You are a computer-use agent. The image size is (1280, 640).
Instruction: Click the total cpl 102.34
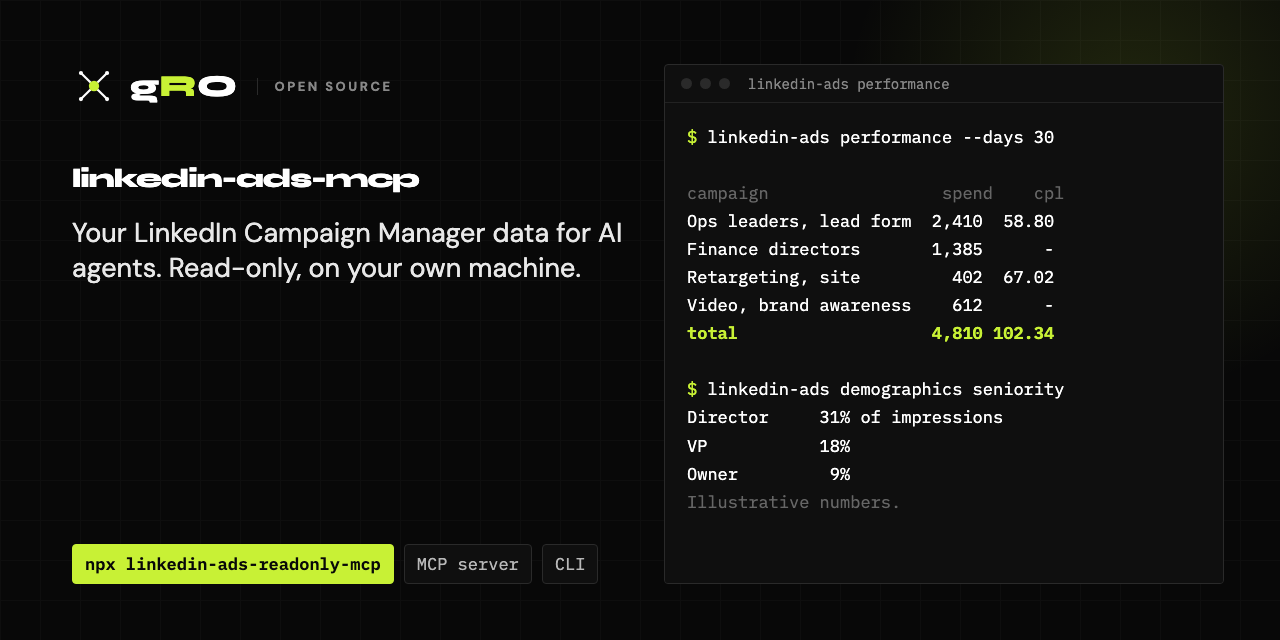tap(1024, 333)
